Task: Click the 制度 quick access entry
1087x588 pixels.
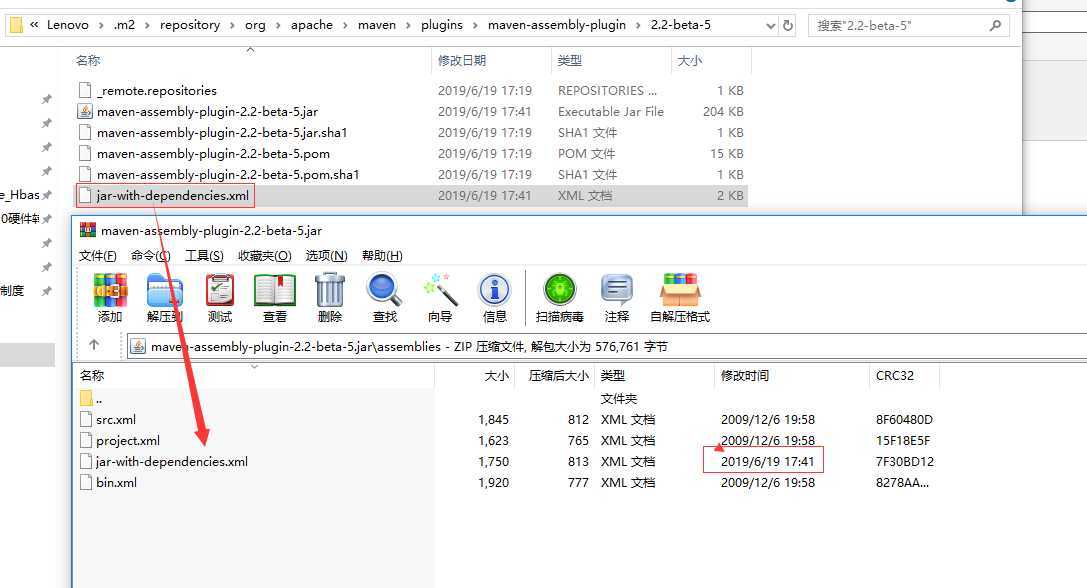Action: (x=12, y=291)
